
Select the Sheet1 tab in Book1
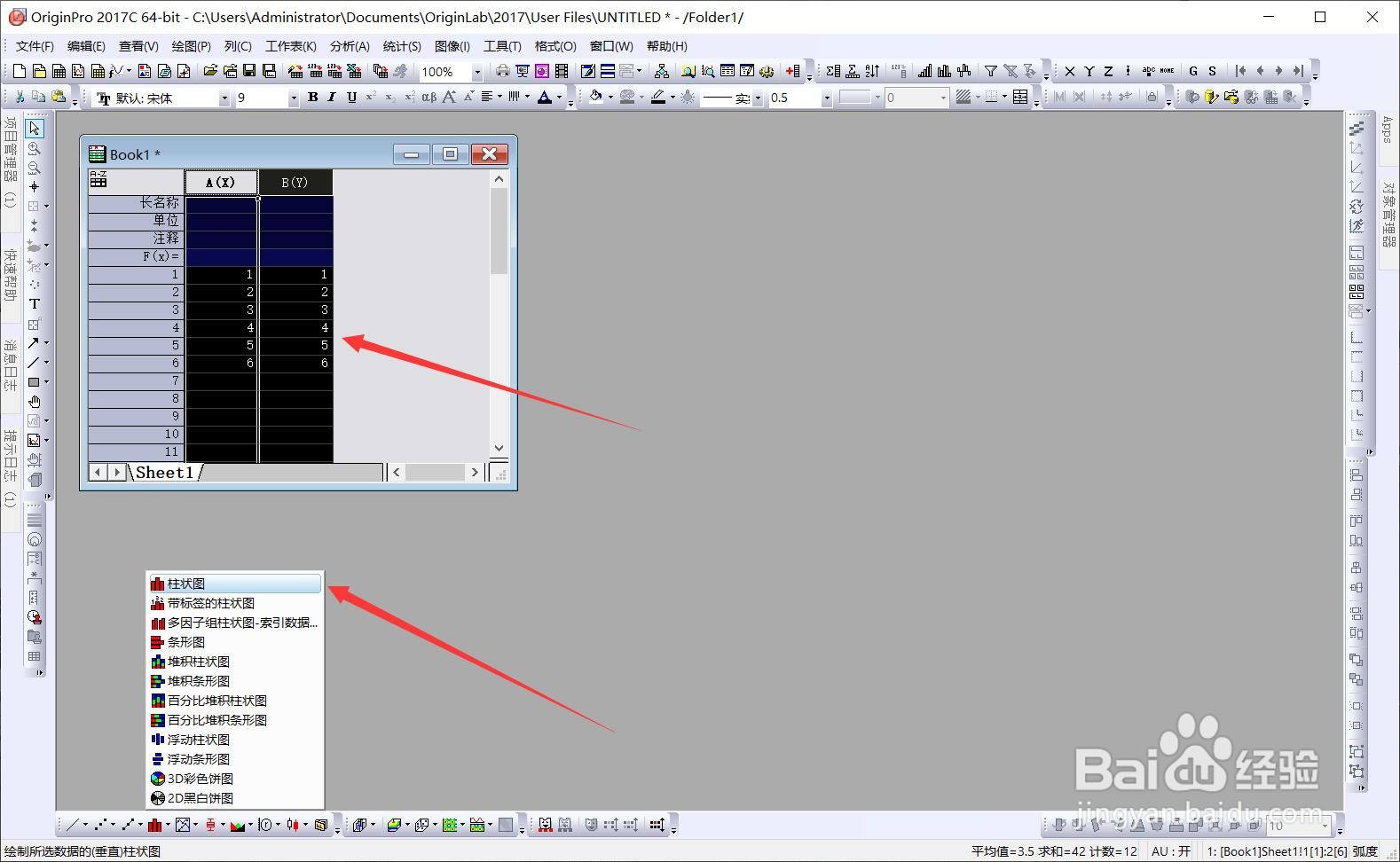[165, 473]
